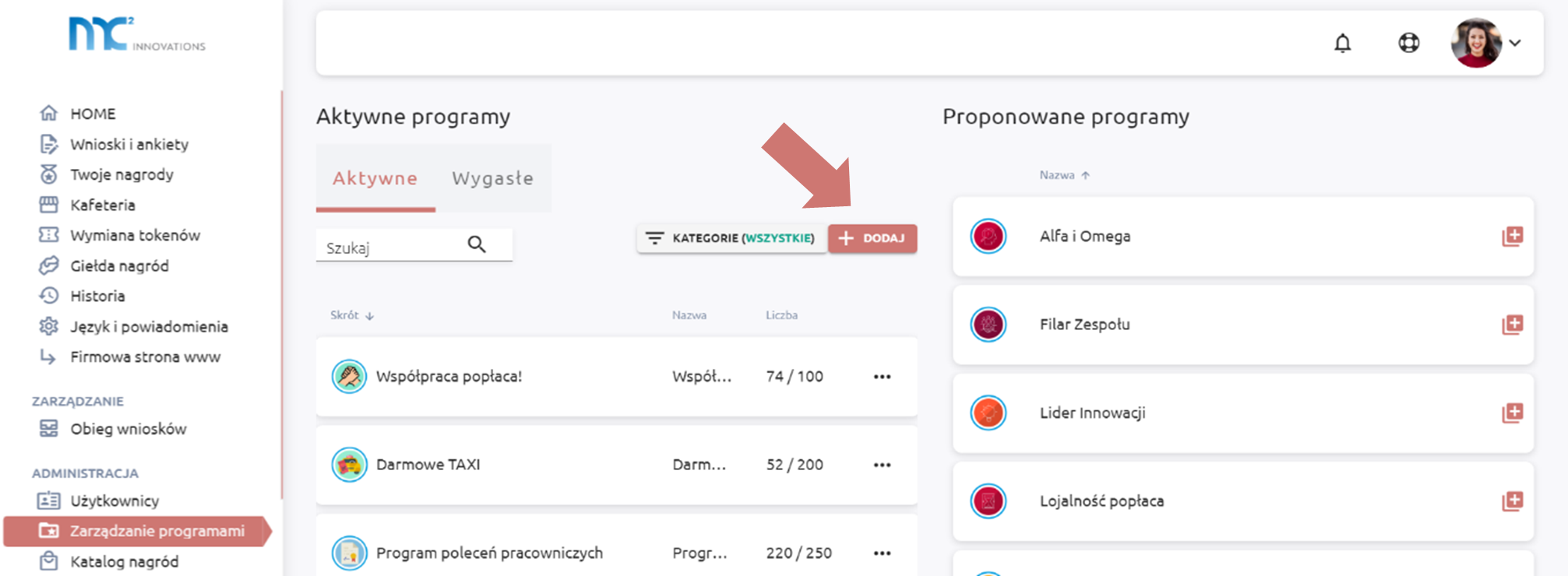Open three-dot menu for Współpraca popłaca!
The image size is (1568, 576).
click(x=882, y=377)
